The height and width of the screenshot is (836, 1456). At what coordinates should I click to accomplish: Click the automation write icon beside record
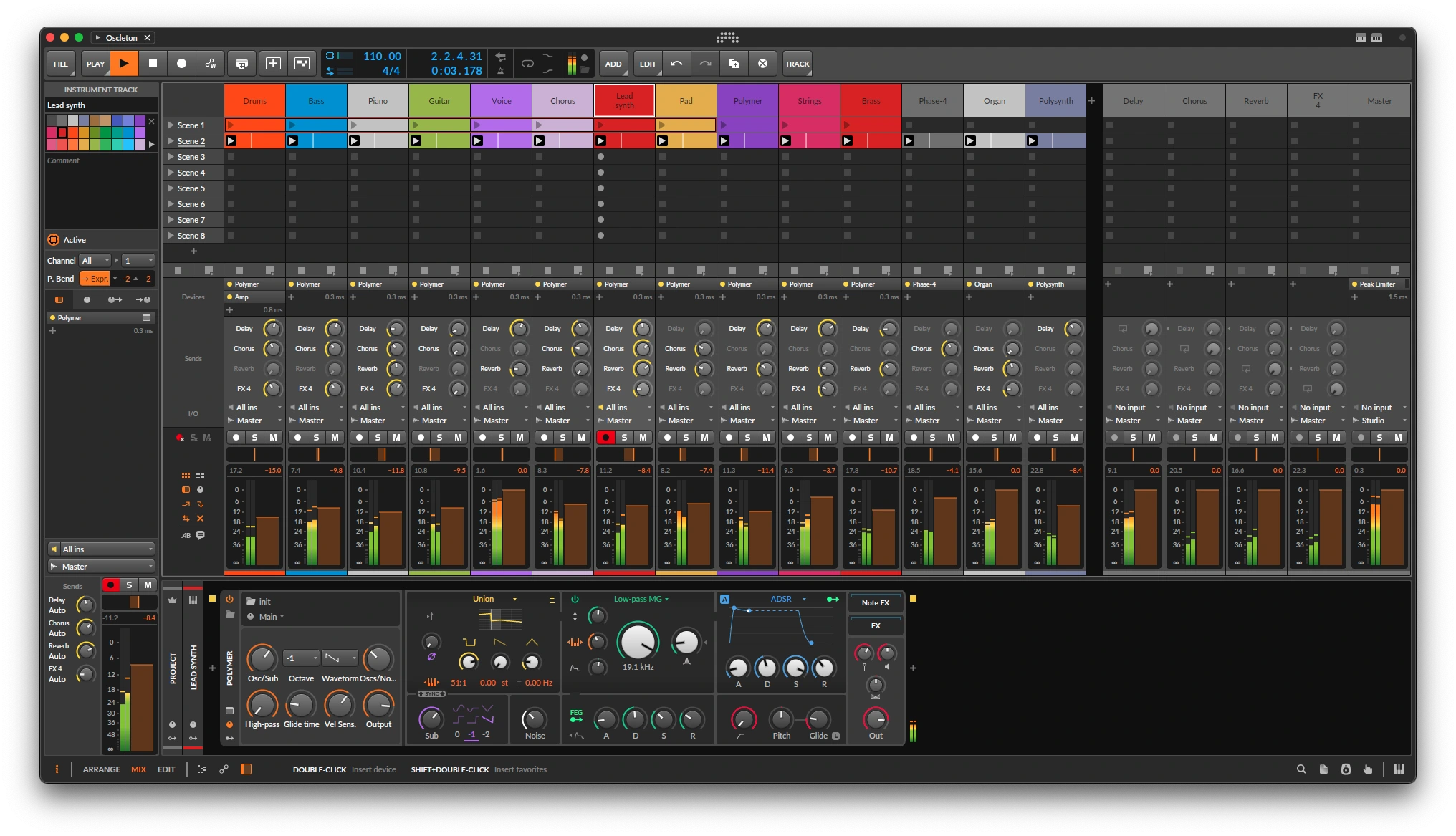tap(211, 64)
